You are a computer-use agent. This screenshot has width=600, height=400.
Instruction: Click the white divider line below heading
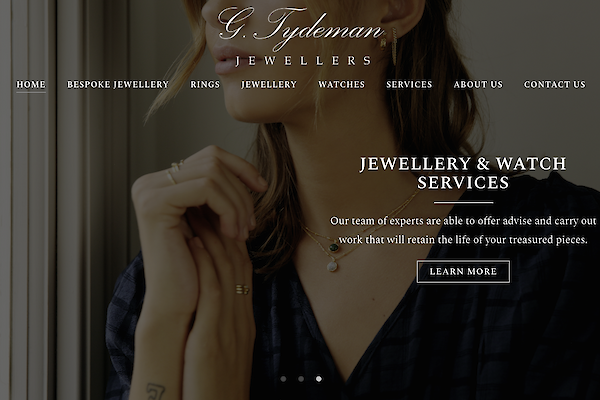pos(463,202)
